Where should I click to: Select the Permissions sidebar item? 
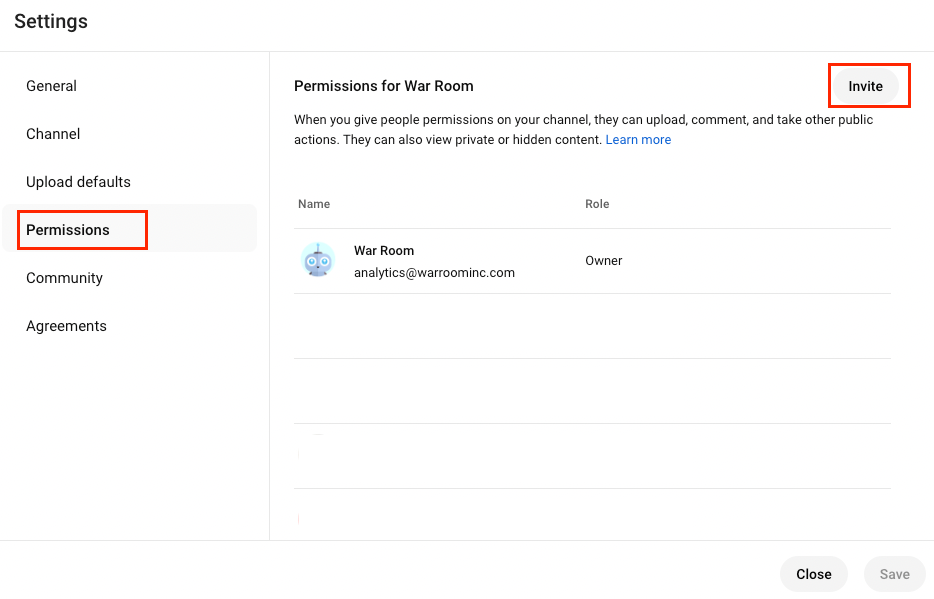[x=68, y=230]
